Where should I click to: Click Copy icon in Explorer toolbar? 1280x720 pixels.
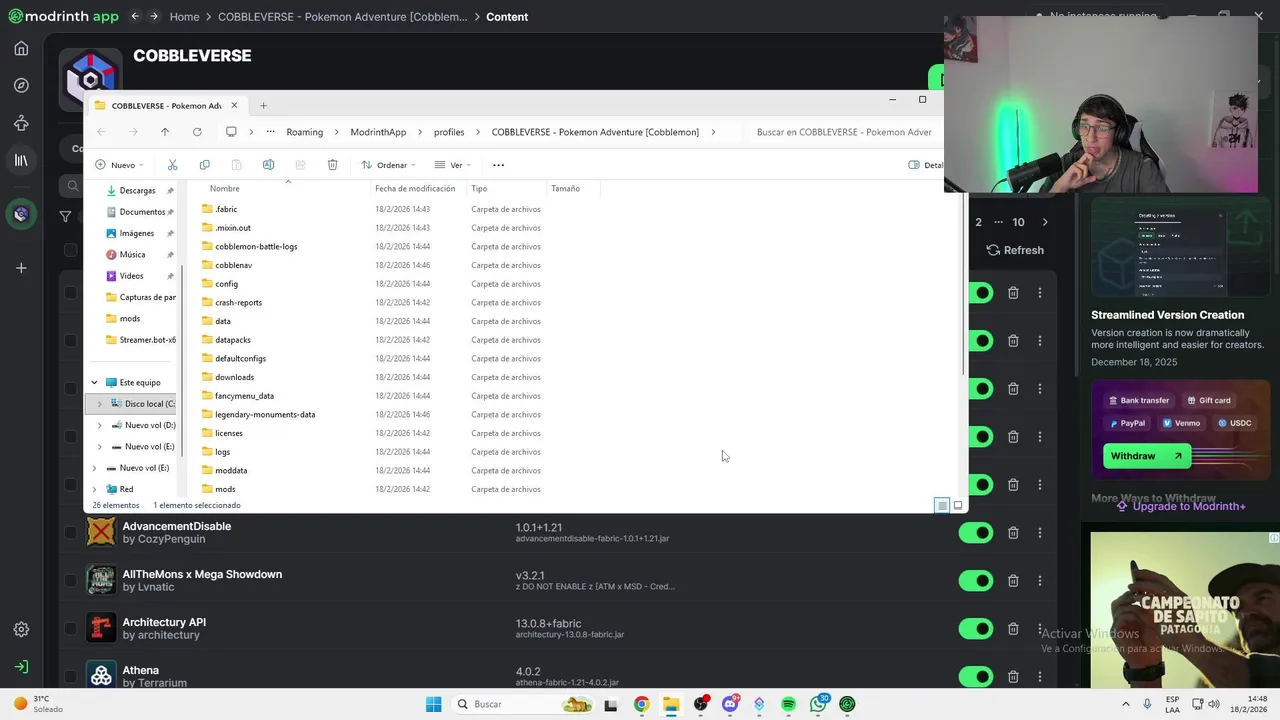coord(204,165)
